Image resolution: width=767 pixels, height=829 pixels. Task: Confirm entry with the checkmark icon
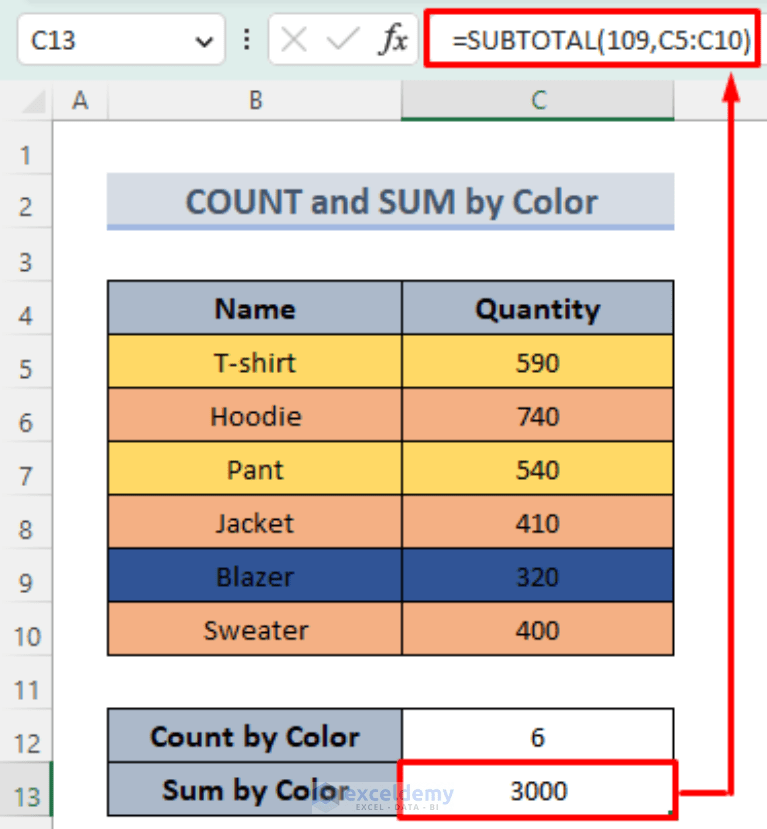pos(343,40)
